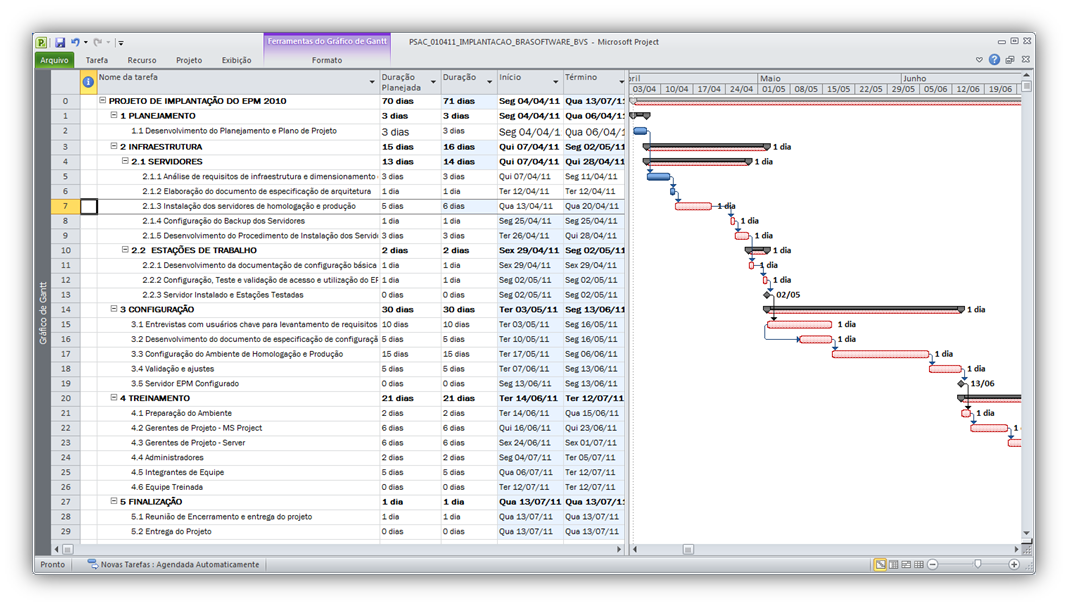Select row 7 header for Instalação dos servidores
Image resolution: width=1068 pixels, height=607 pixels.
click(x=64, y=206)
